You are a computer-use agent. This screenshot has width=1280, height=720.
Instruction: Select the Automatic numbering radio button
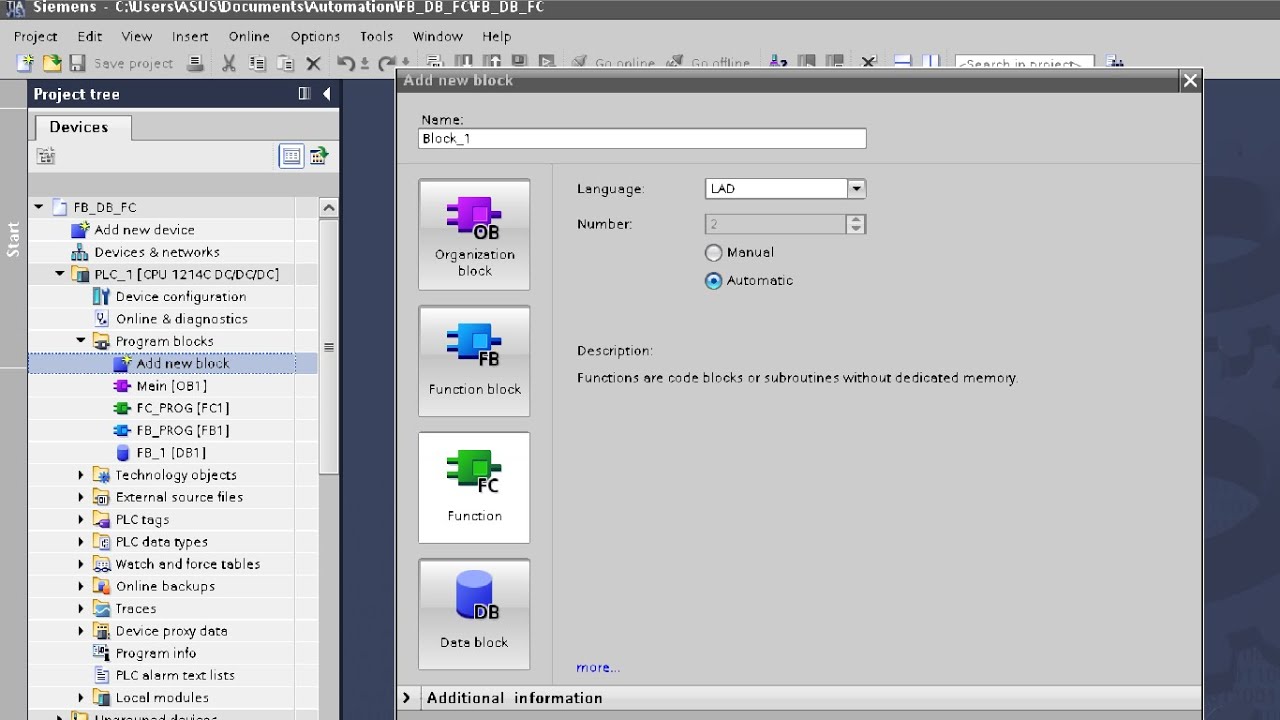(x=713, y=281)
